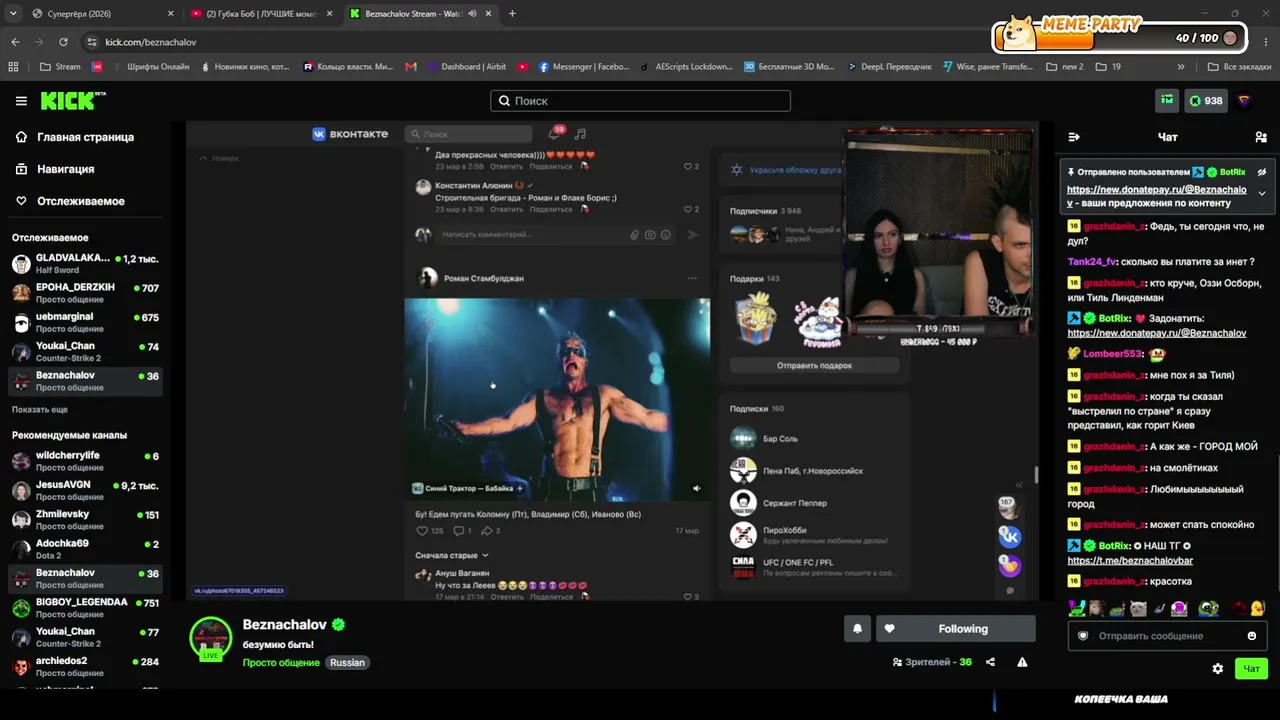Open Adochka69 recommended channel
This screenshot has height=720, width=1280.
pyautogui.click(x=86, y=550)
